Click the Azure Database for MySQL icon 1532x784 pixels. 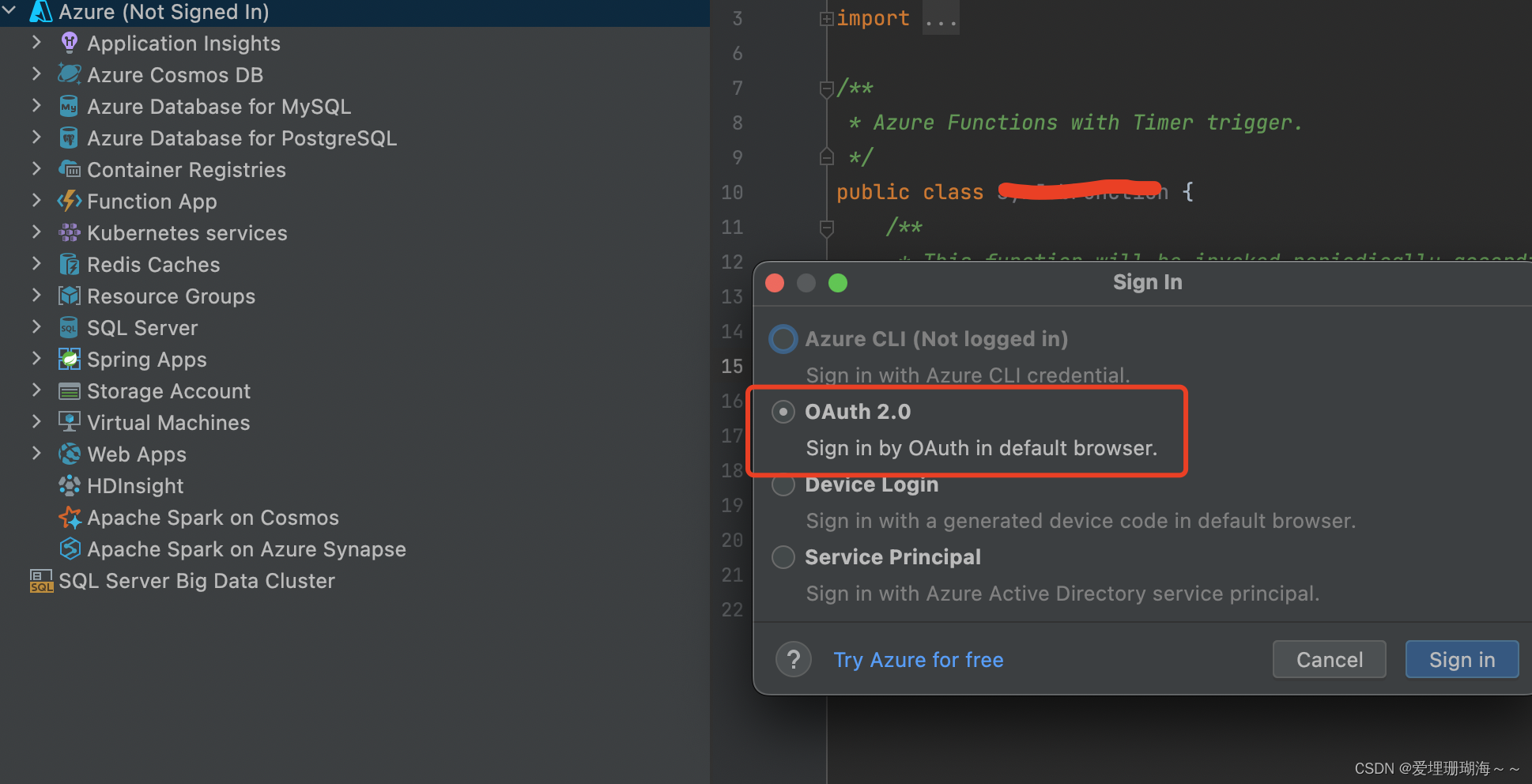(x=70, y=106)
